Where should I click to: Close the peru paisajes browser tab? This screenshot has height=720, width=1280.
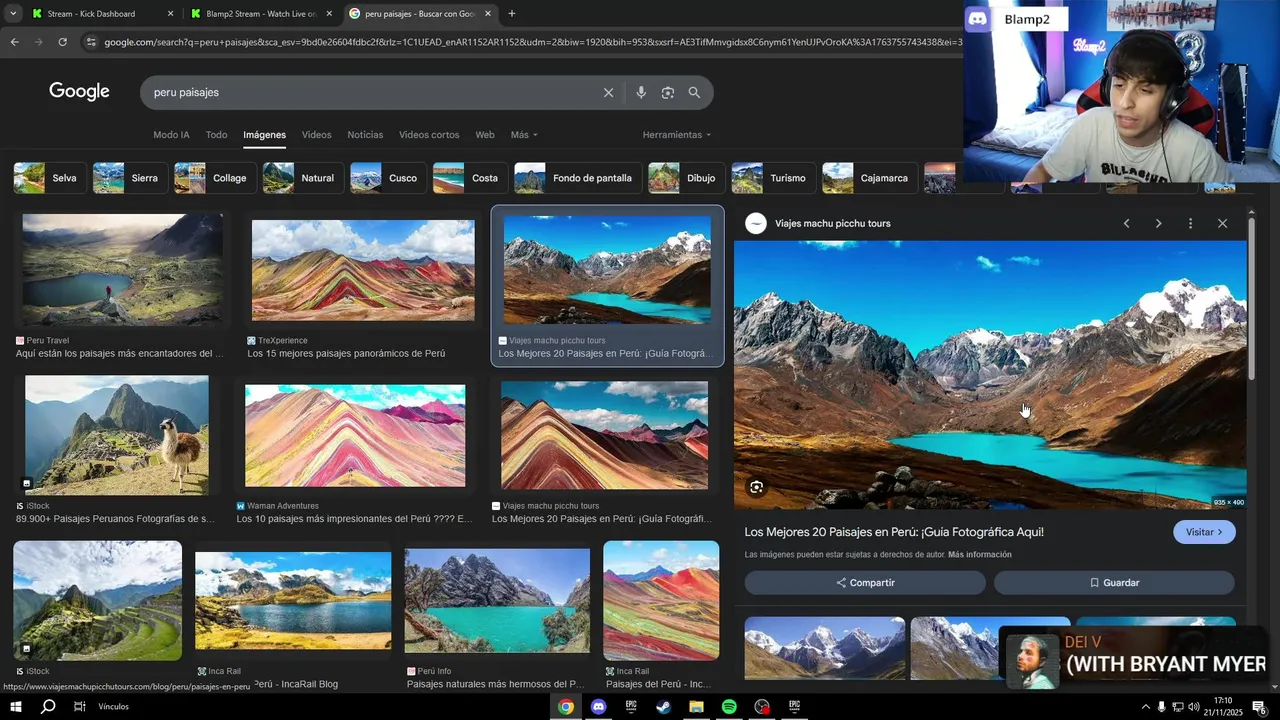pyautogui.click(x=488, y=14)
